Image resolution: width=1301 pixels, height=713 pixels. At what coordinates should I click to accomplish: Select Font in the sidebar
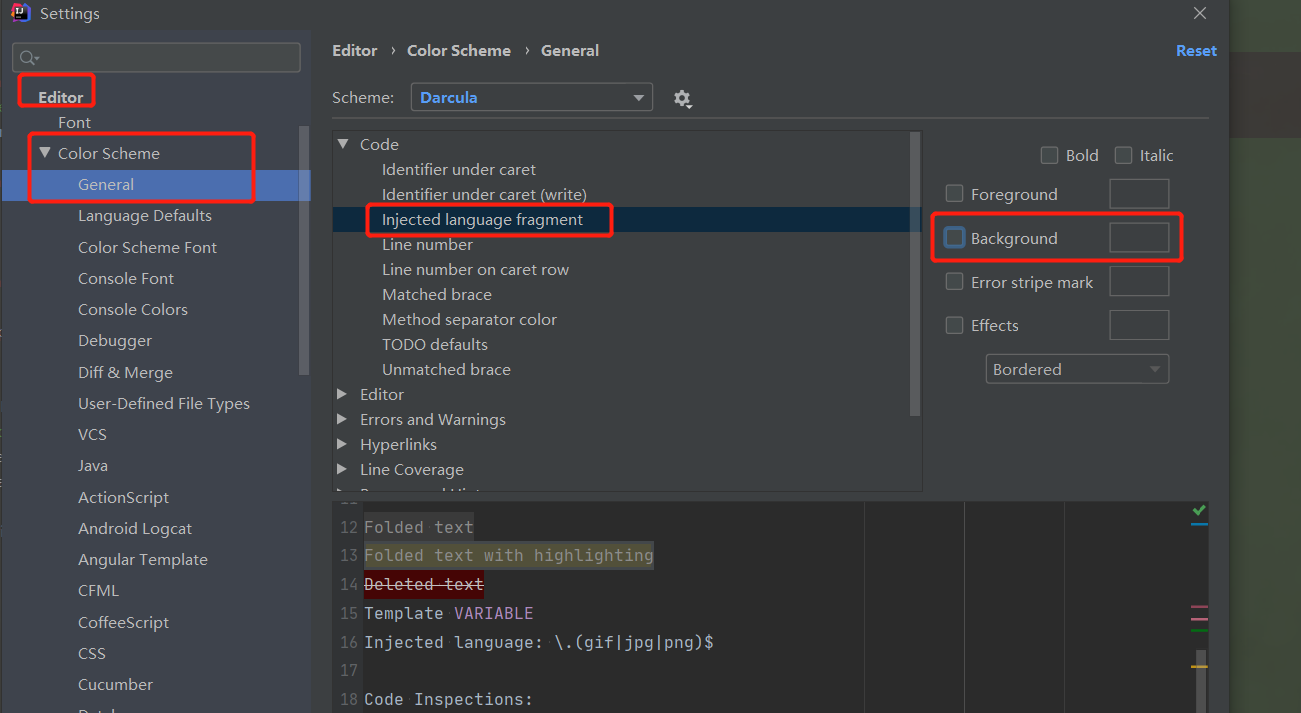pyautogui.click(x=74, y=122)
